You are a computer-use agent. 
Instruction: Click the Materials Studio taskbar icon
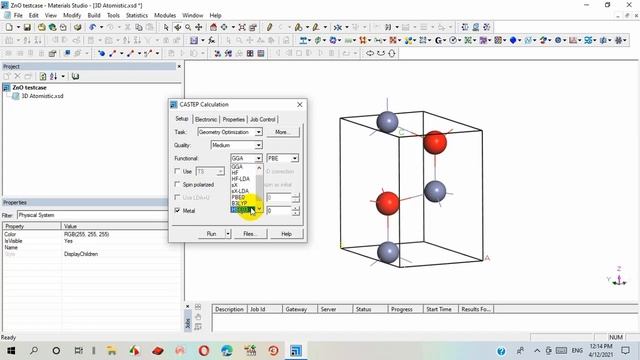296,351
